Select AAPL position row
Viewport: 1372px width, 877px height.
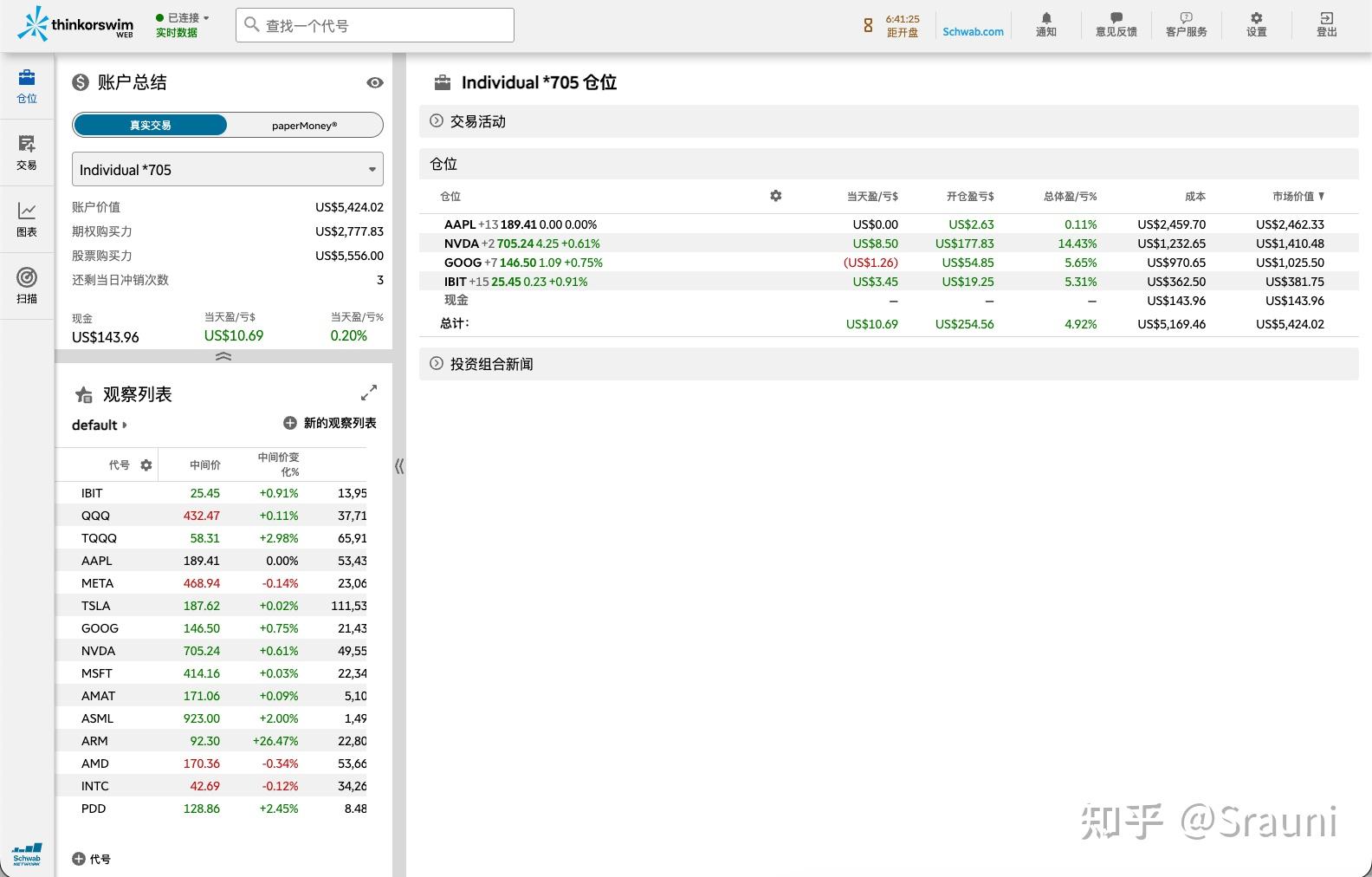889,224
